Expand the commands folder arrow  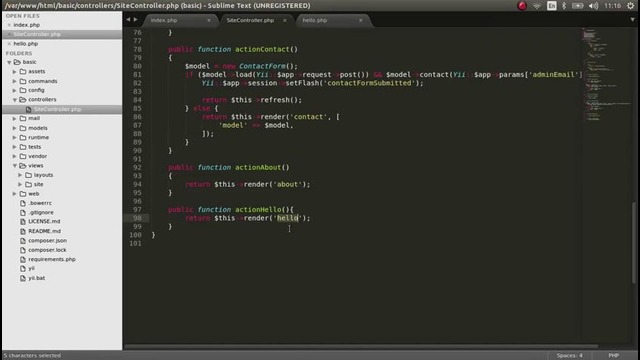[15, 81]
